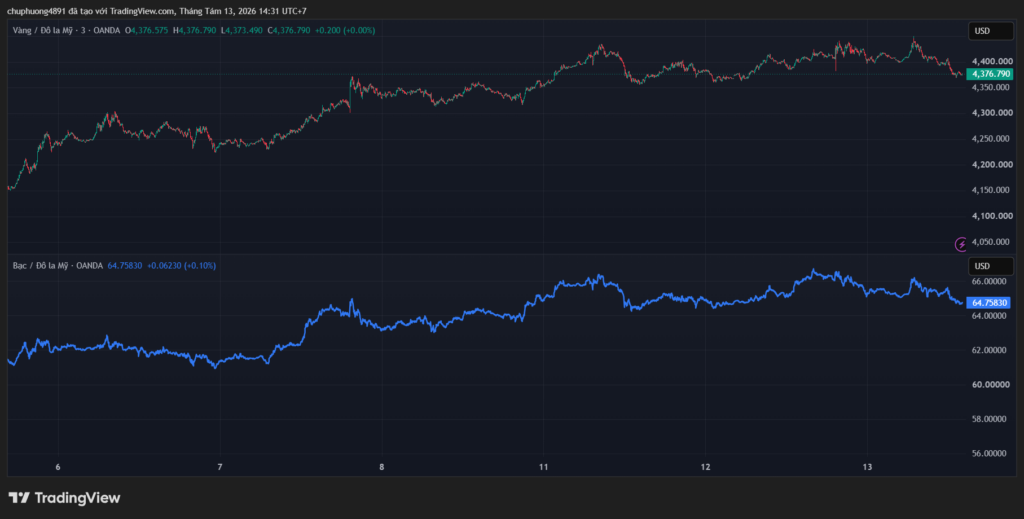Screen dimensions: 1024x519
Task: Open the USD currency selector on gold pane
Action: 990,31
